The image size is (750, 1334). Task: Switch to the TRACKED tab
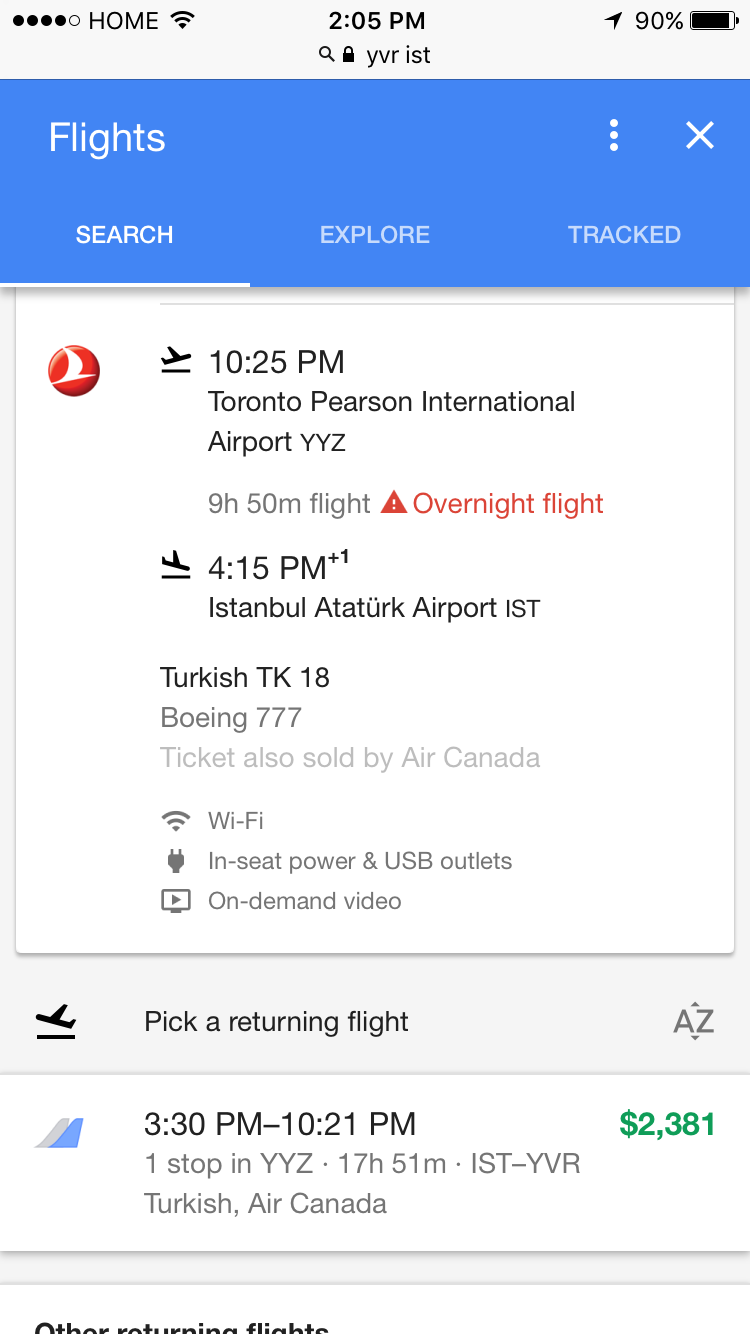click(624, 235)
